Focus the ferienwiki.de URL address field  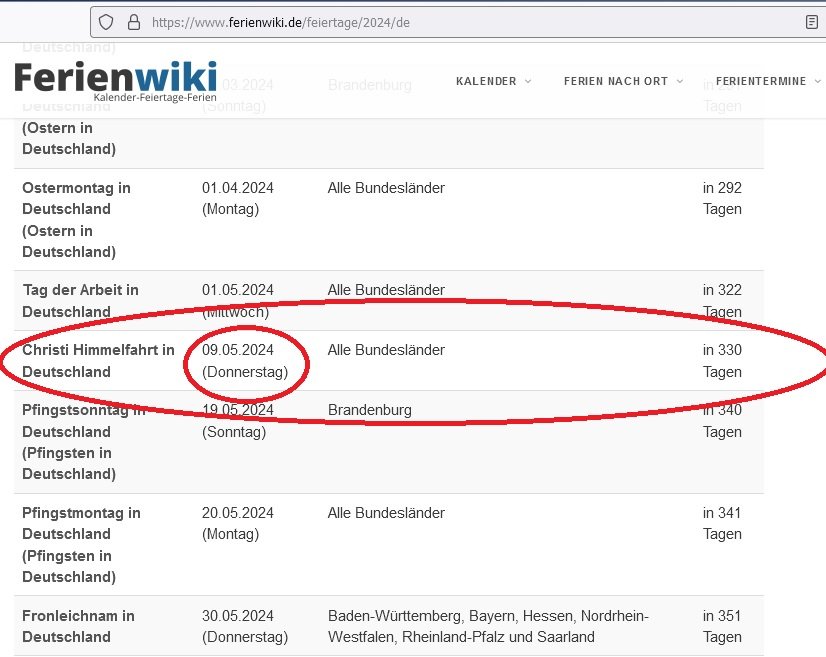(x=400, y=22)
